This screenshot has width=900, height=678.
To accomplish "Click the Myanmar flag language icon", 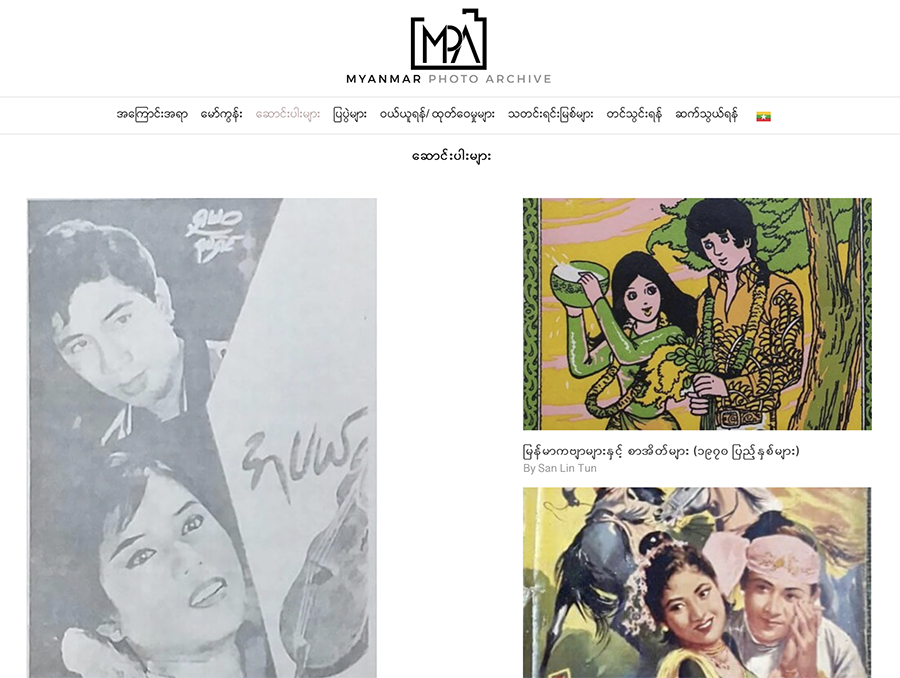I will click(x=763, y=117).
